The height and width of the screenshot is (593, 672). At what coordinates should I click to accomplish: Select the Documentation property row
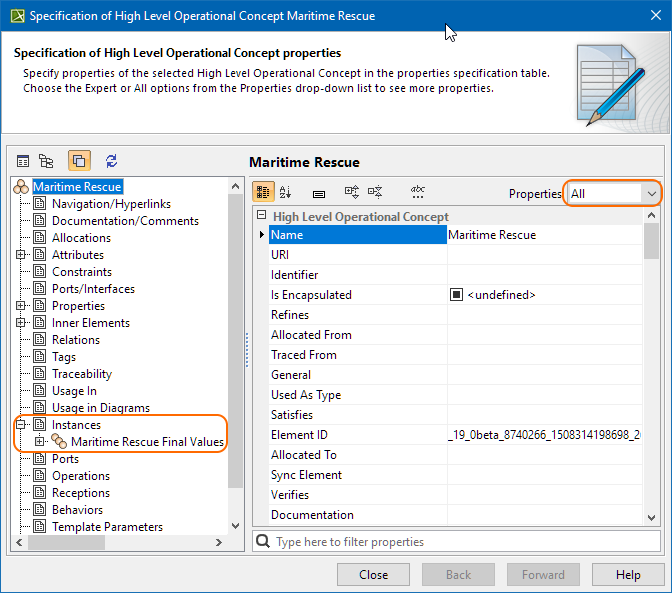(x=455, y=515)
